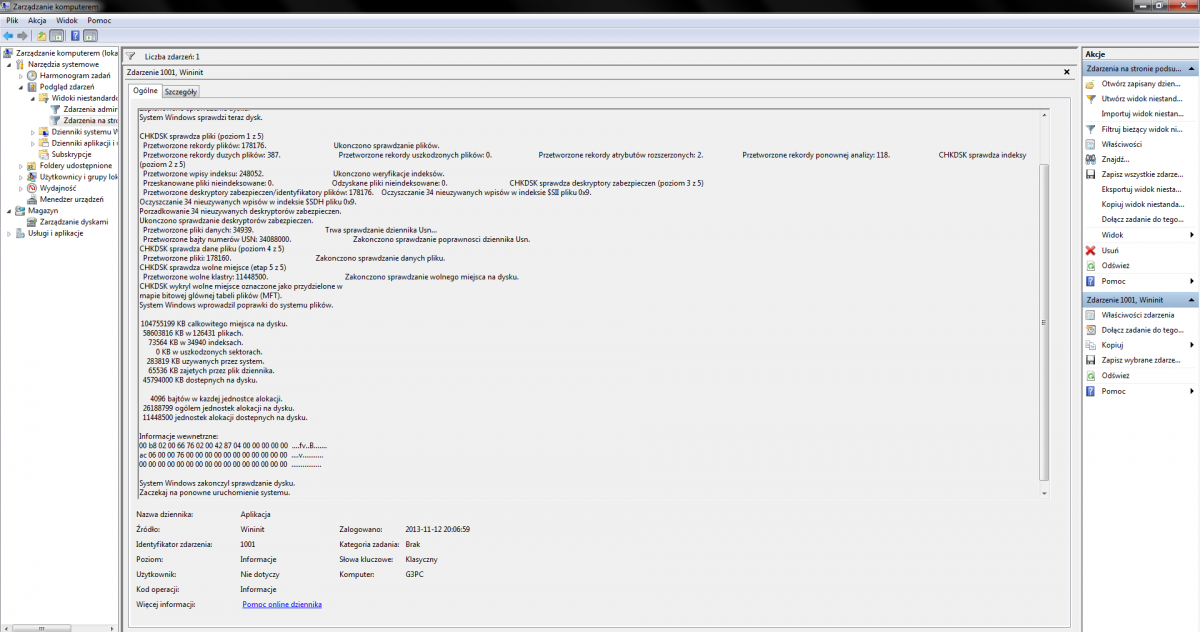Image resolution: width=1200 pixels, height=632 pixels.
Task: Click the Utwórz widok niestandardowy funnel icon
Action: [x=1091, y=99]
